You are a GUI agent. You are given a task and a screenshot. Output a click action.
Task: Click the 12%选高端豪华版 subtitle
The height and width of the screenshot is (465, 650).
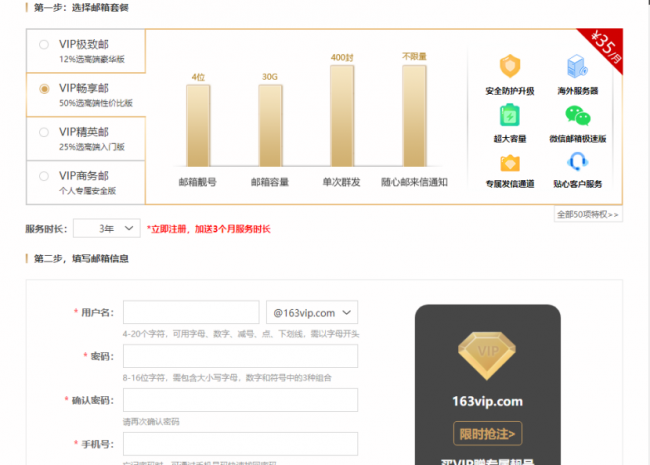[x=92, y=59]
